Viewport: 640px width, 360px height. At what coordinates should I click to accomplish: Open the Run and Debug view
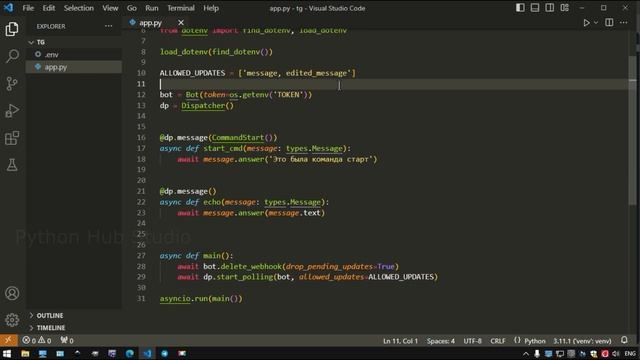(12, 111)
